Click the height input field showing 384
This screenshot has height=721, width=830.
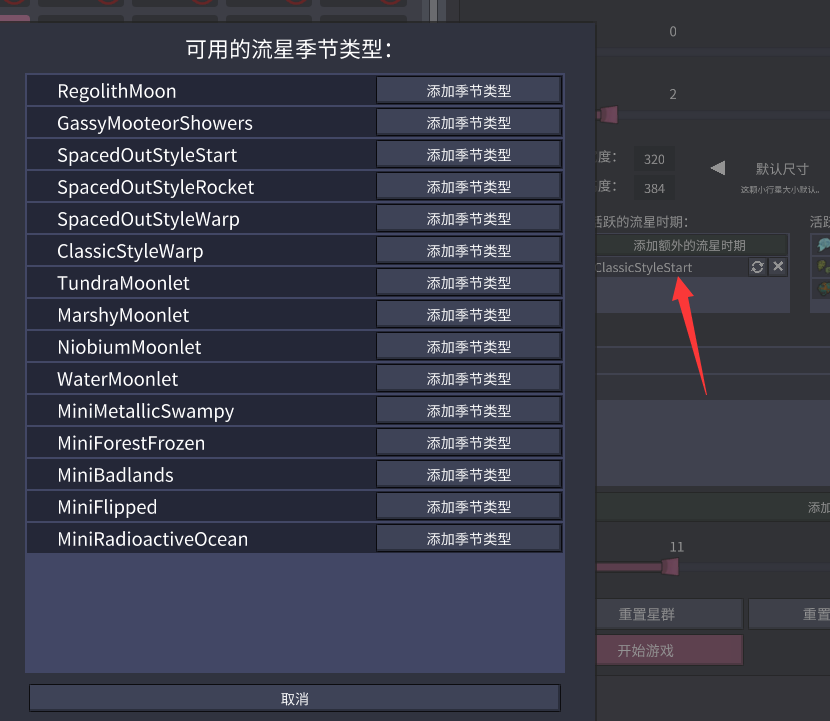656,188
